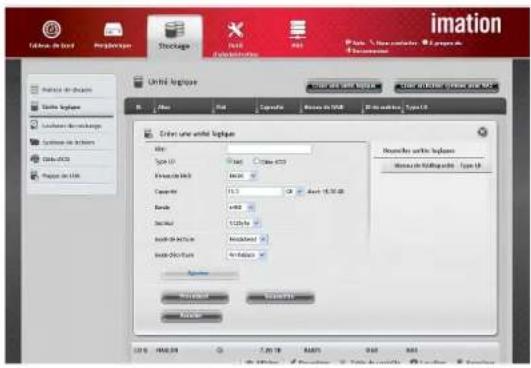Open the administration tools wrench icon
531x368 pixels.
click(x=235, y=30)
